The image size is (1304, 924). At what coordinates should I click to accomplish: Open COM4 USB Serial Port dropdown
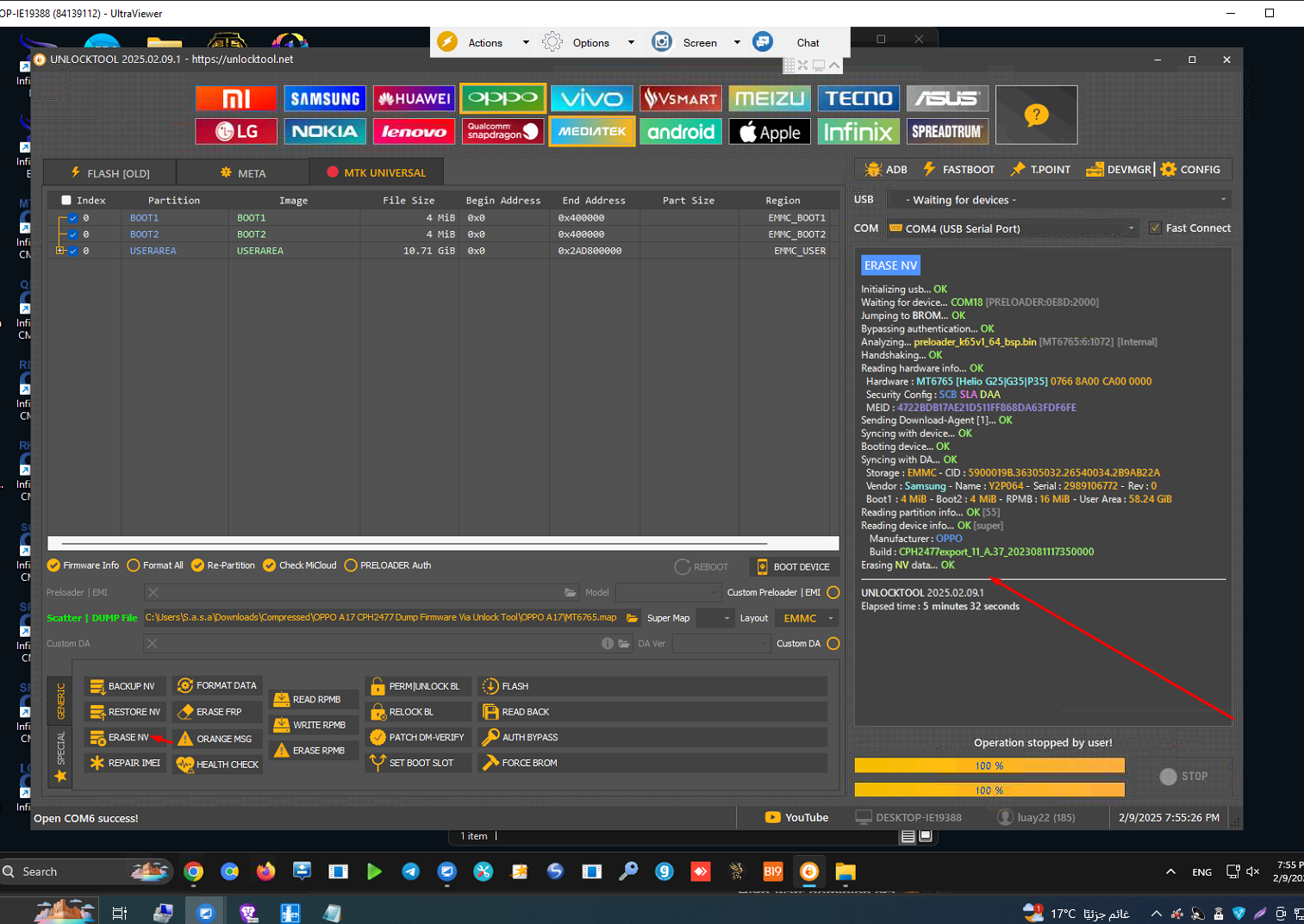(x=1012, y=228)
